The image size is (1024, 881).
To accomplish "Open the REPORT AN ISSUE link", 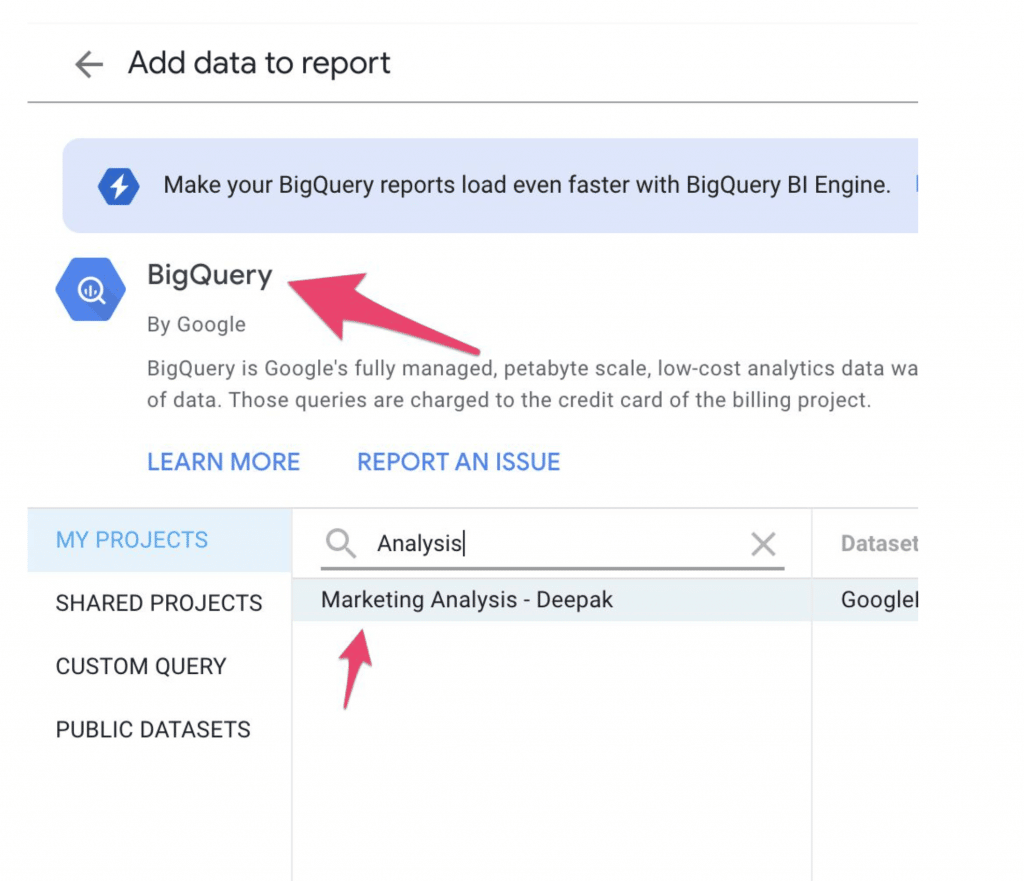I will point(458,462).
